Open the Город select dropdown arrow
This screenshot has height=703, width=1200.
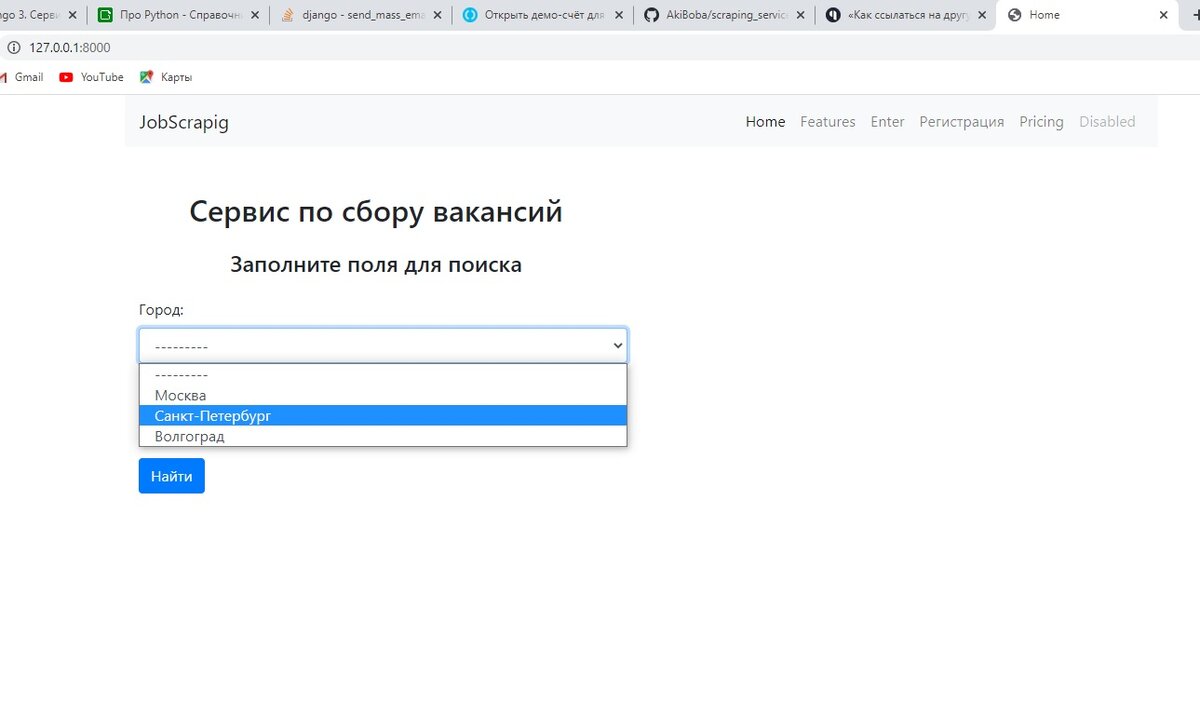pos(617,344)
